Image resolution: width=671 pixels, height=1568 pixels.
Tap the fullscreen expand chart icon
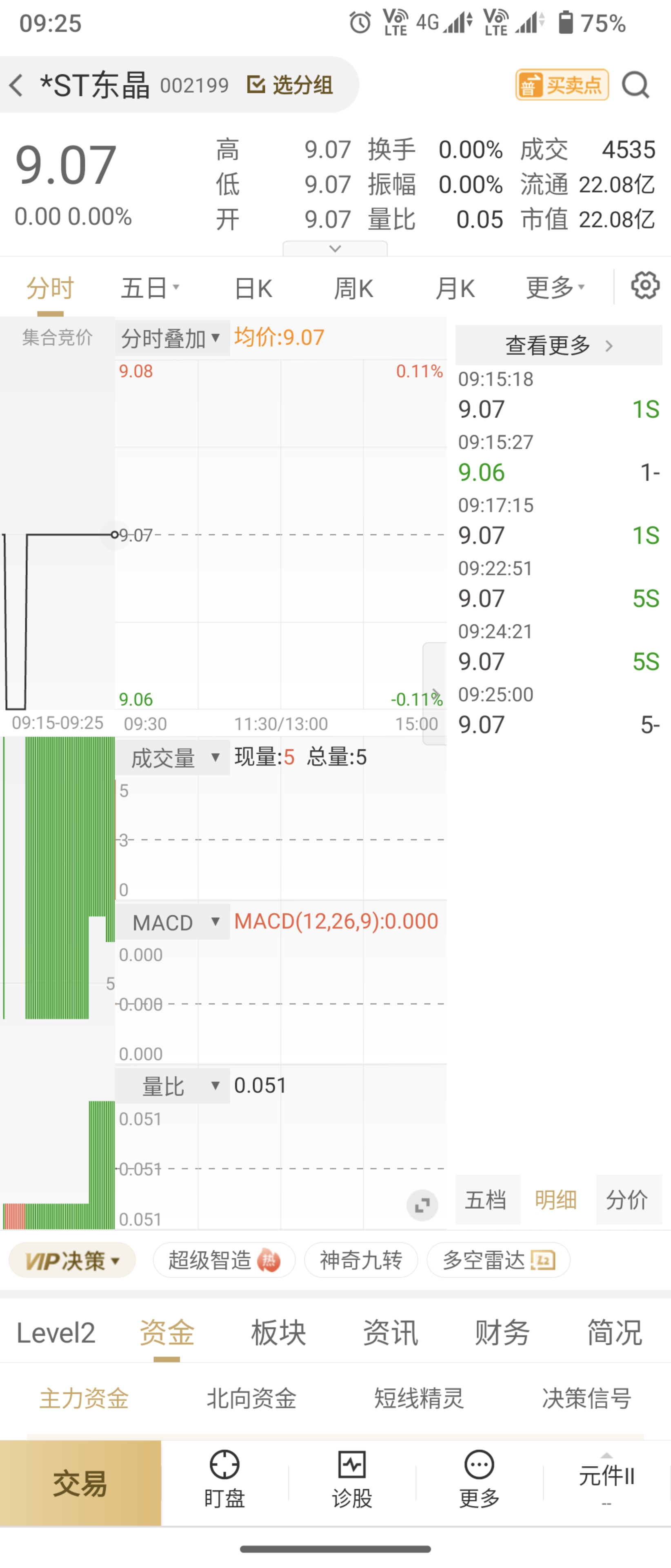[422, 1205]
